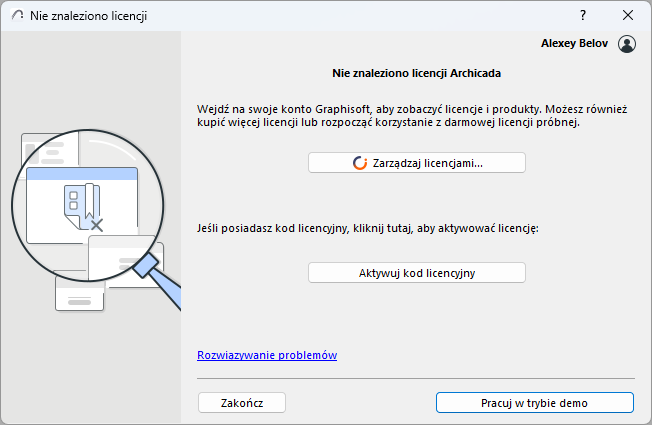Click the question mark help button
Viewport: 652px width, 425px height.
click(583, 15)
